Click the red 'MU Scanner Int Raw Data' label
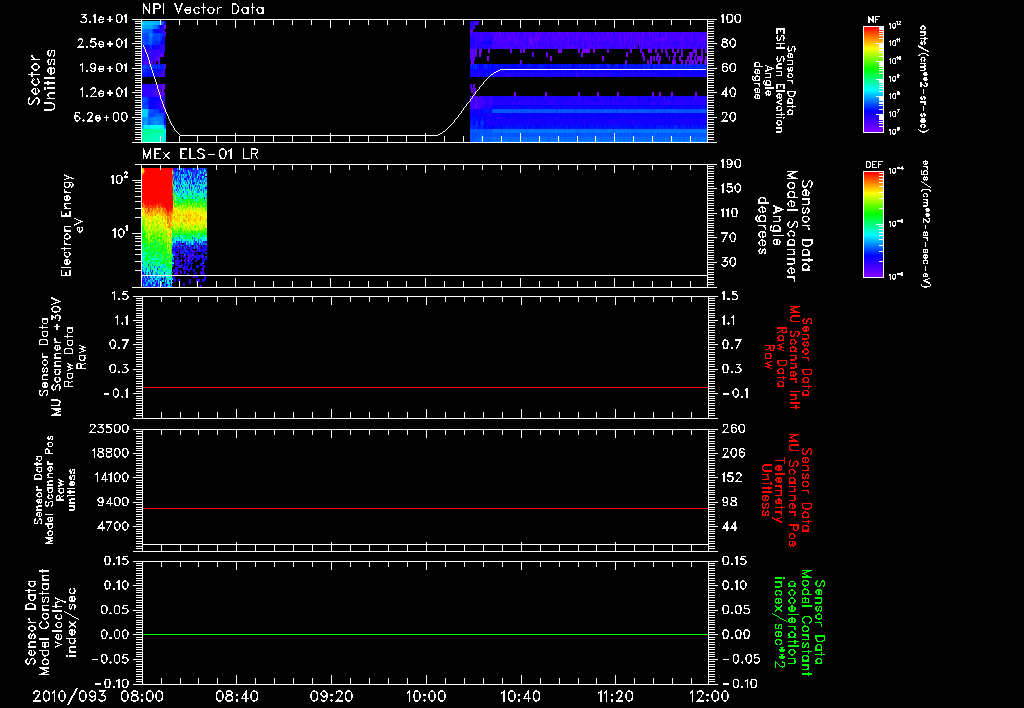 [788, 357]
